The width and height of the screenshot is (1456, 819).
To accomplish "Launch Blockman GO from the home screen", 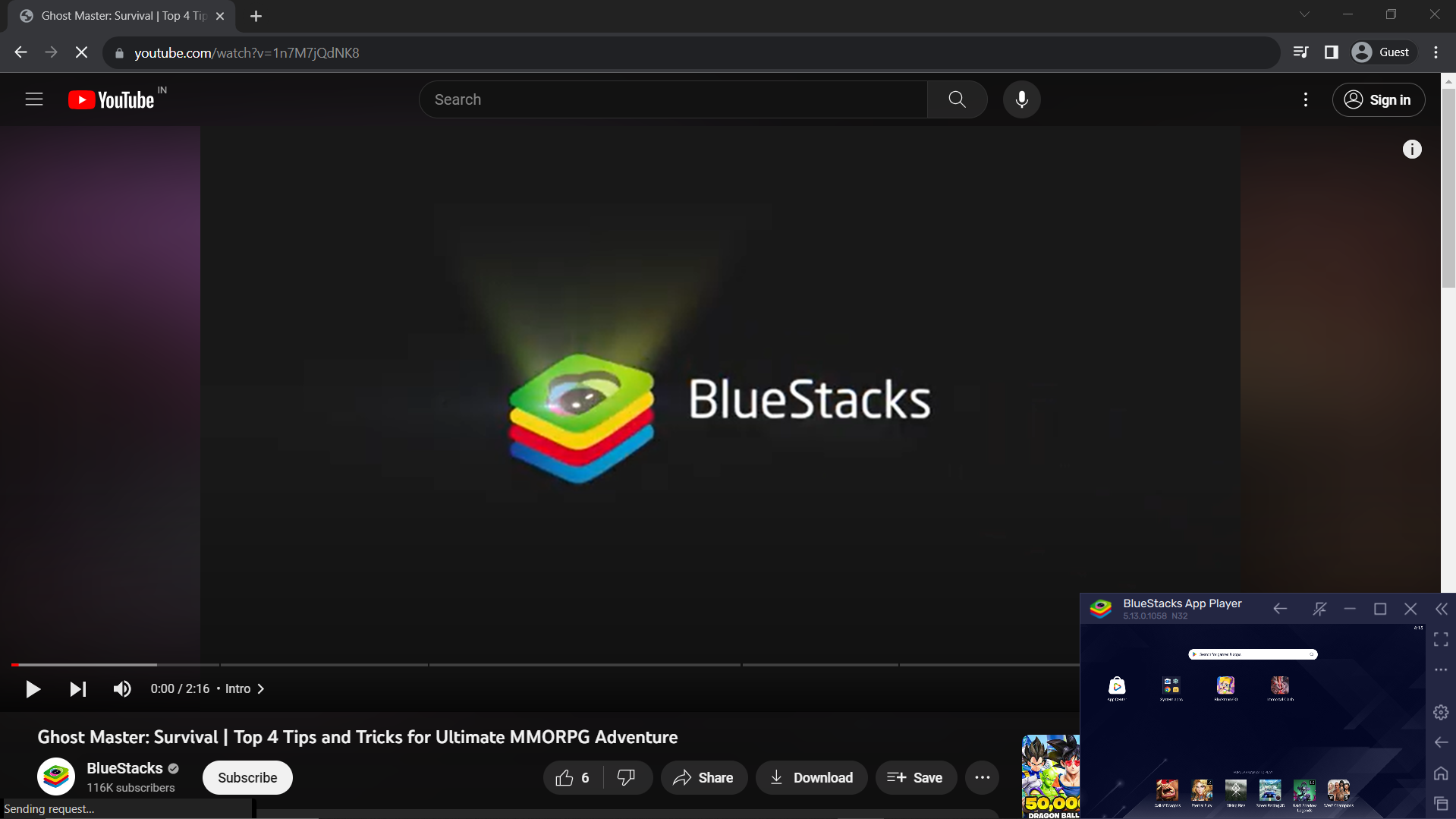I will pos(1225,685).
